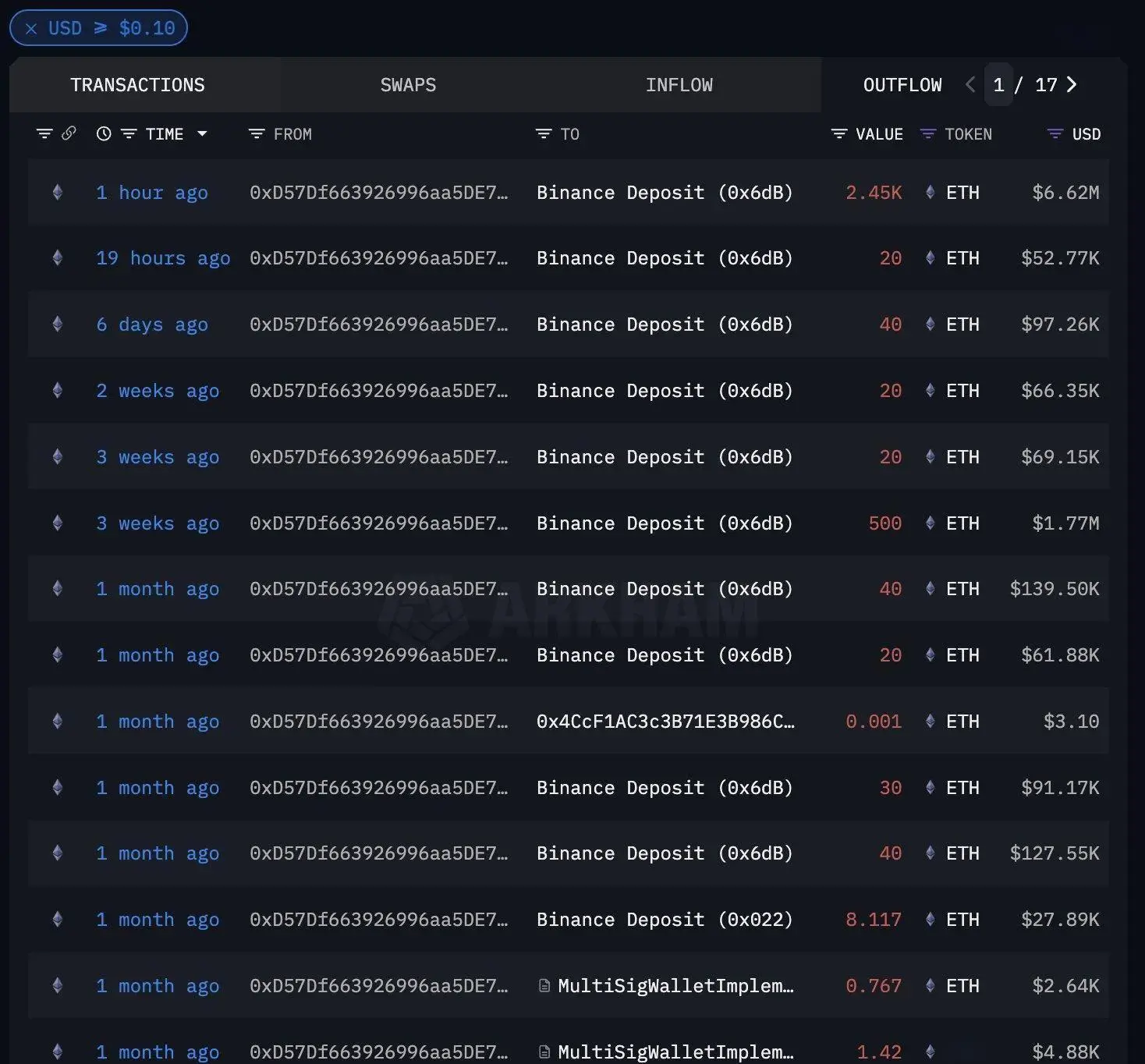Click ETH token label in the $97.26K row
The height and width of the screenshot is (1064, 1145).
pos(962,325)
